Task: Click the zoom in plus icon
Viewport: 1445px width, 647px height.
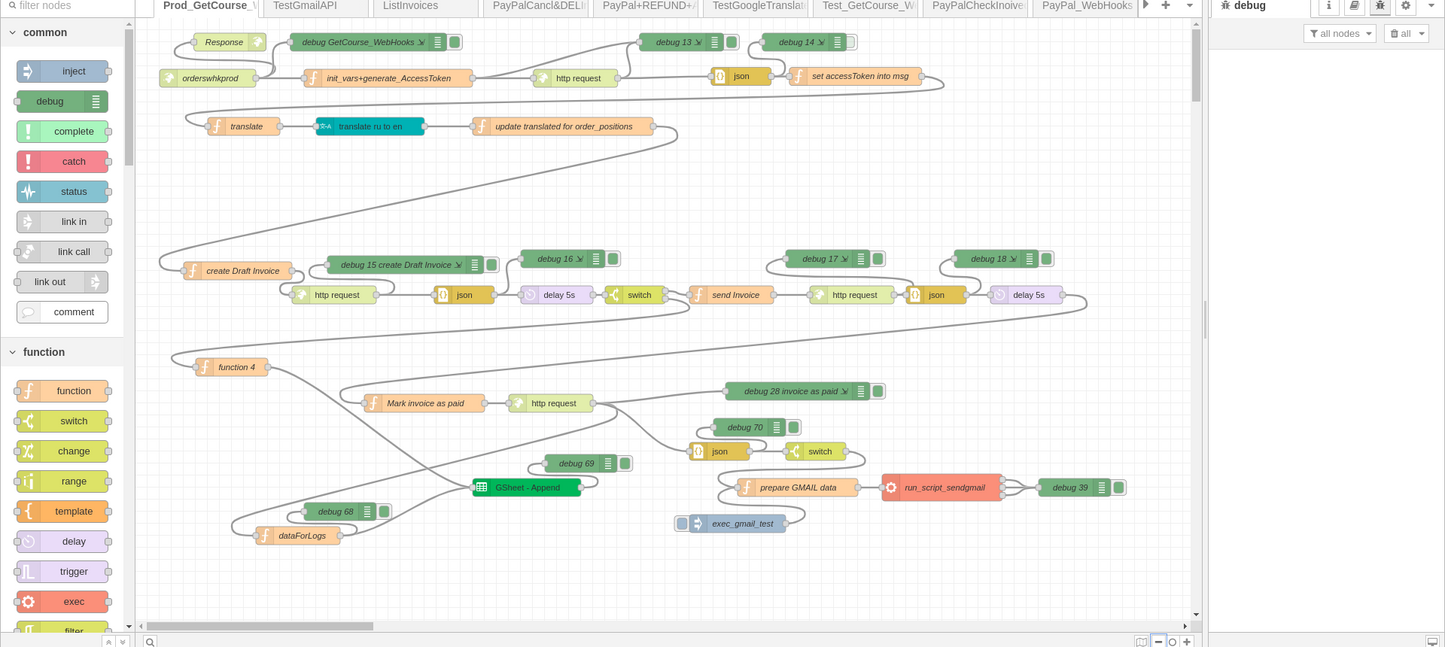Action: (1187, 641)
